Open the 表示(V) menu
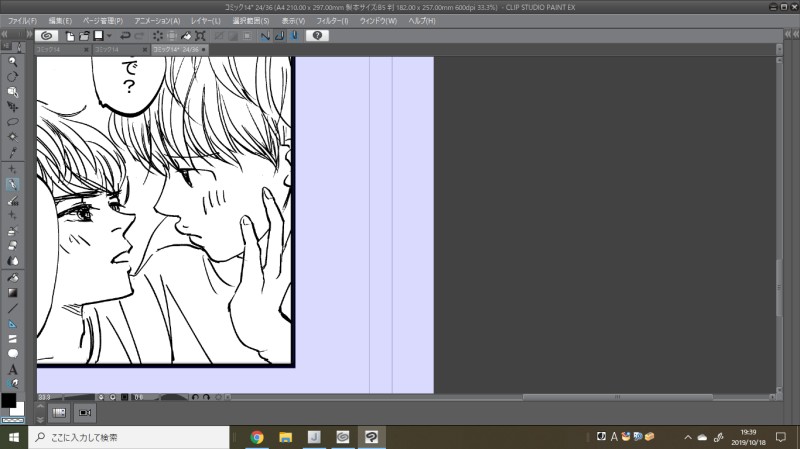Viewport: 800px width, 449px height. point(293,21)
